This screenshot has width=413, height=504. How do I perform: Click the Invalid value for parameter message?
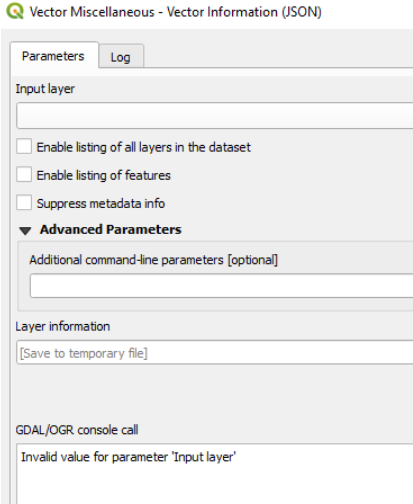point(129,457)
